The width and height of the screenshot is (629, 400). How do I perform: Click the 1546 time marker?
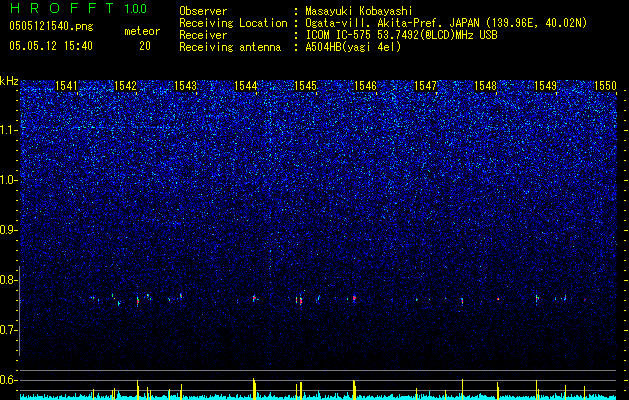pos(365,86)
